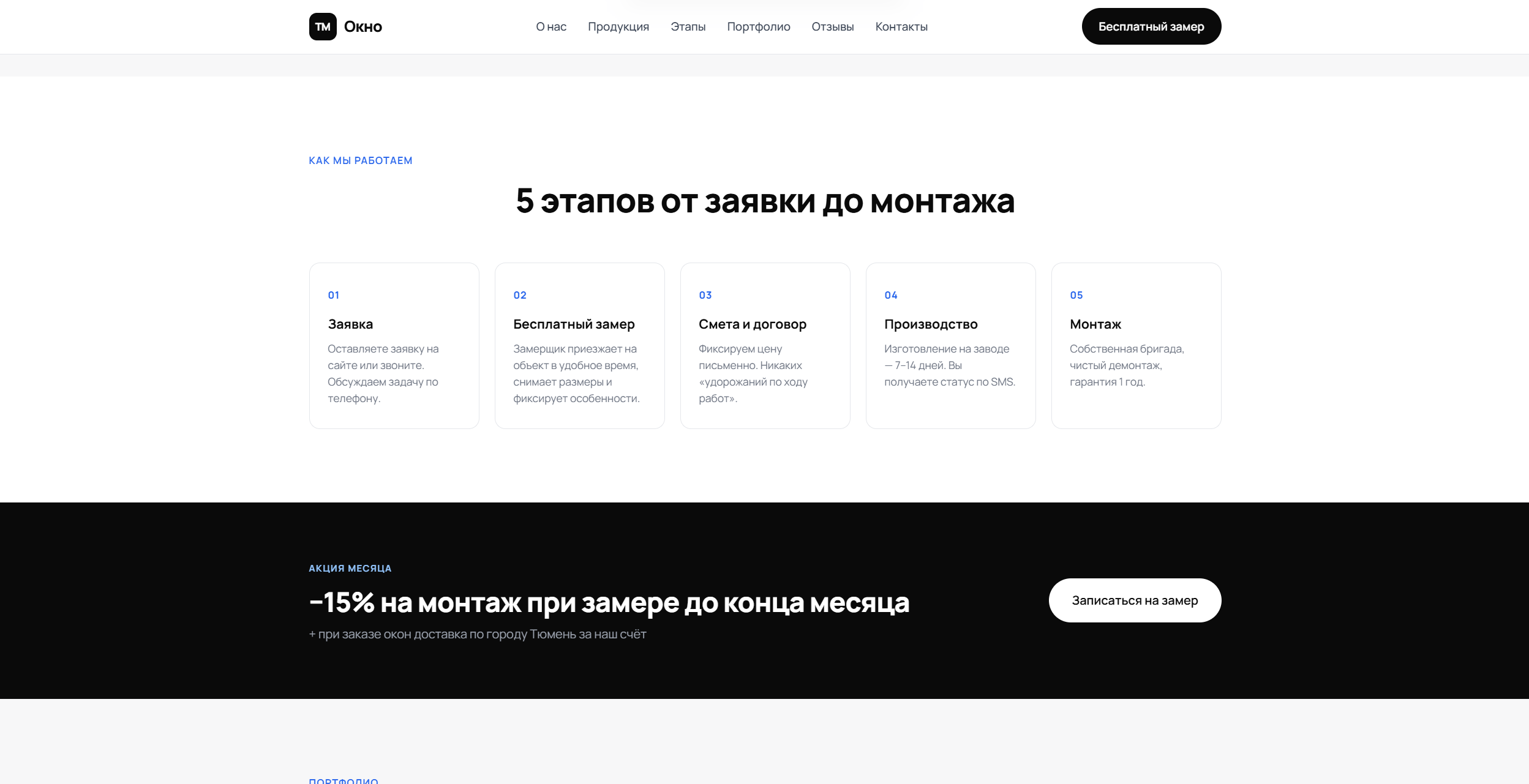Click the Бесплатный замер step card title
Viewport: 1529px width, 784px height.
574,324
